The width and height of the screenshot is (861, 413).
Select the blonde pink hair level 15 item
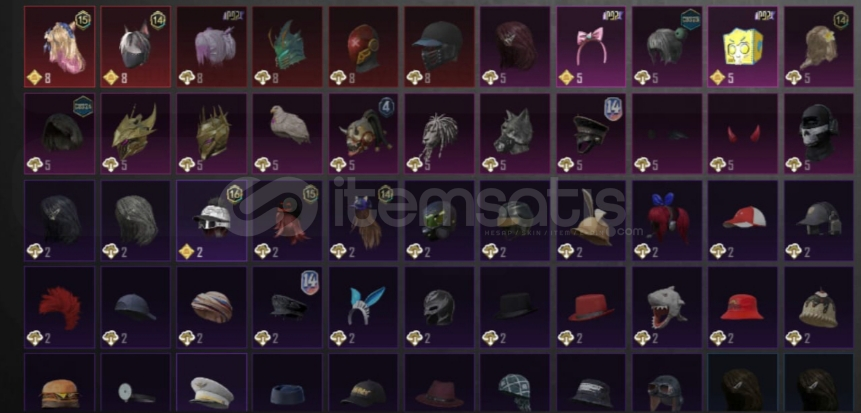(x=59, y=47)
